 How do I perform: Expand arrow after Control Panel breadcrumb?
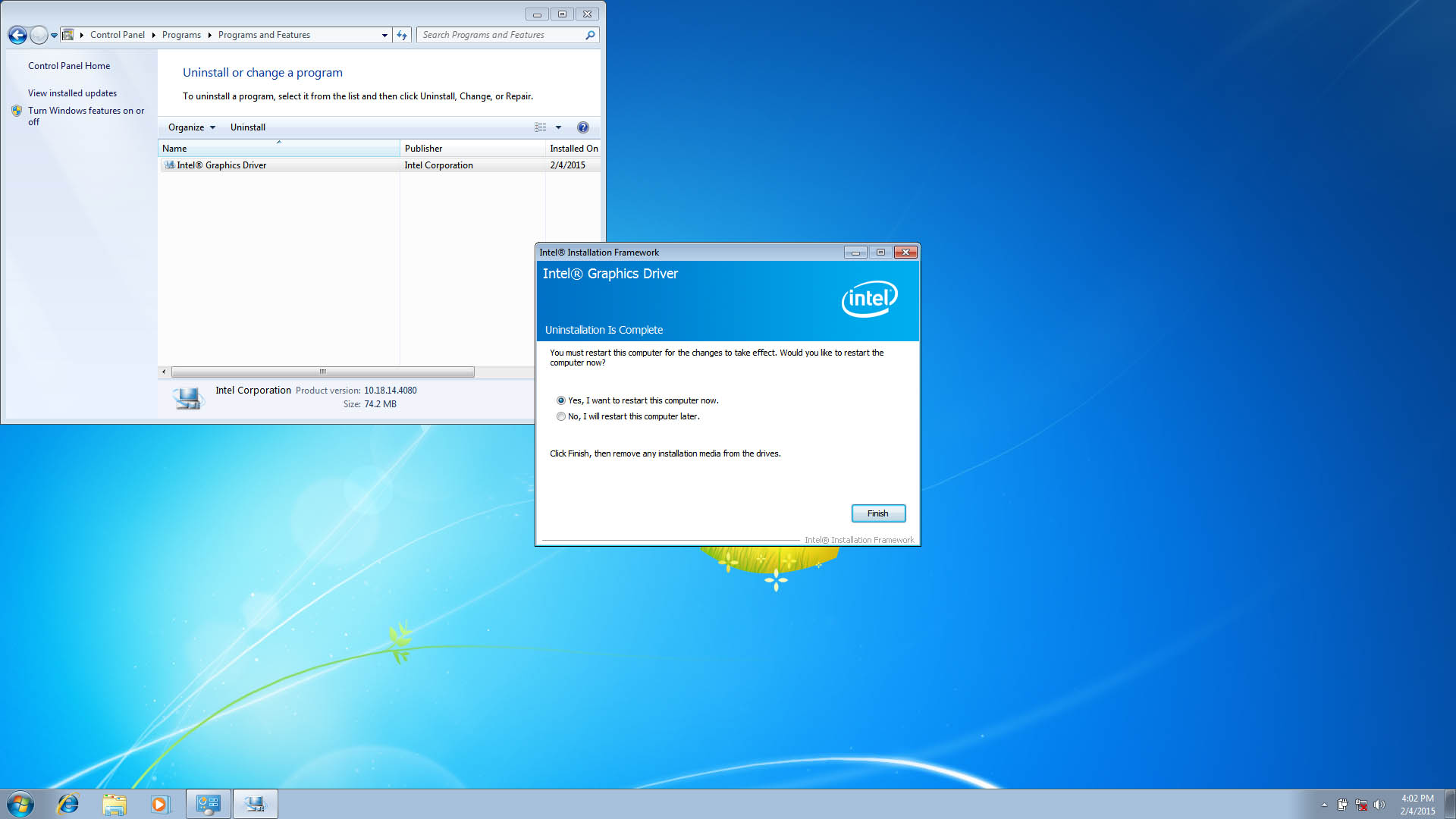[153, 35]
